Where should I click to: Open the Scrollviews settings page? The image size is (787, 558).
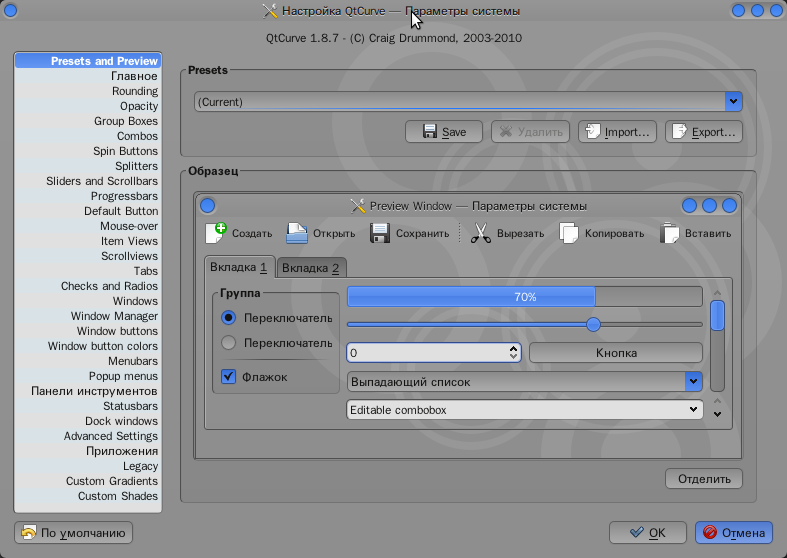pyautogui.click(x=88, y=256)
